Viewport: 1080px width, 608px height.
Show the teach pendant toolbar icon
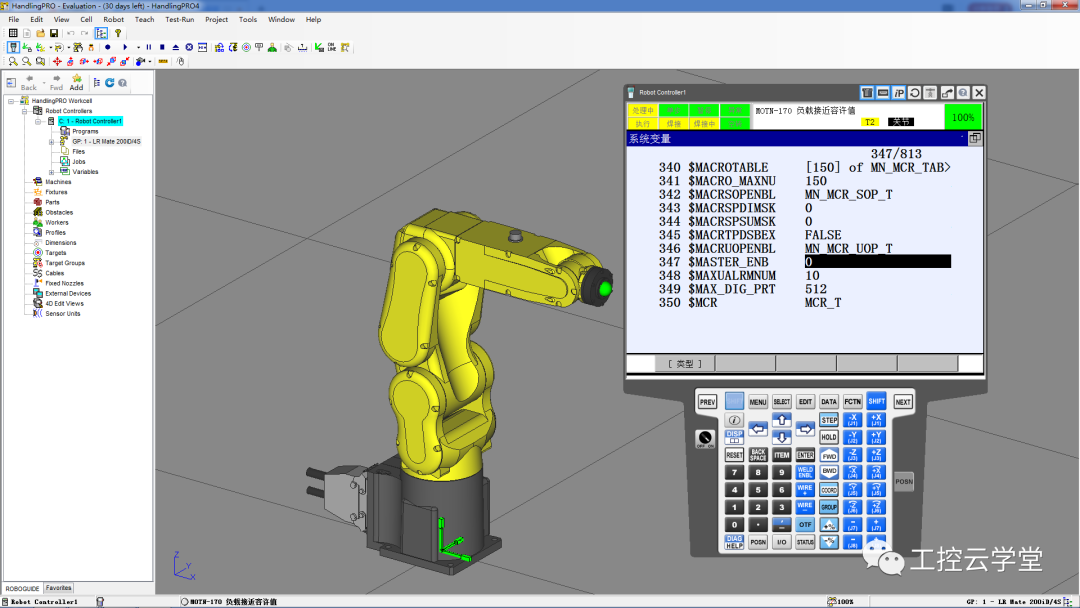(13, 48)
